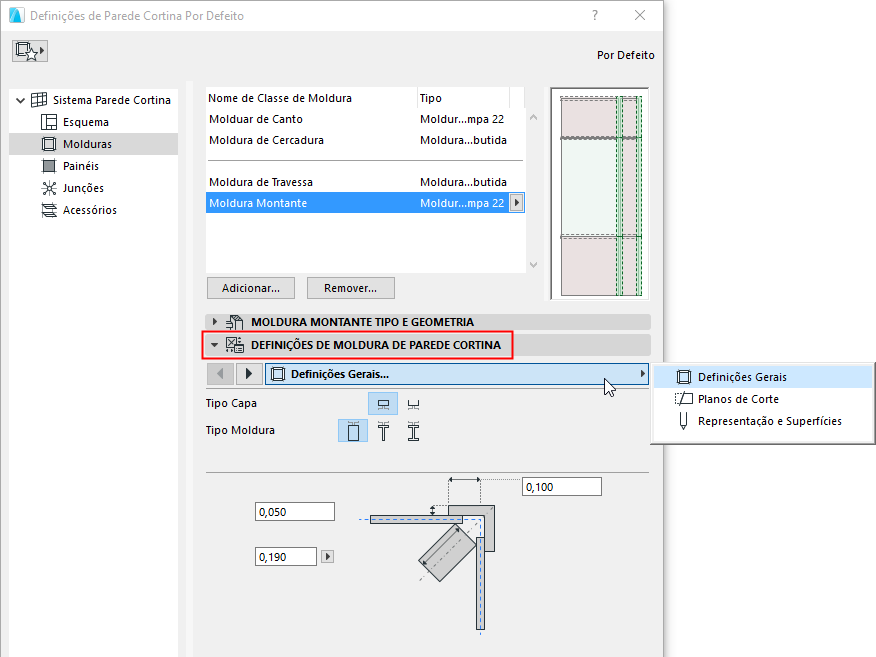This screenshot has width=876, height=657.
Task: Open the Definições Gerais dropdown
Action: point(456,374)
